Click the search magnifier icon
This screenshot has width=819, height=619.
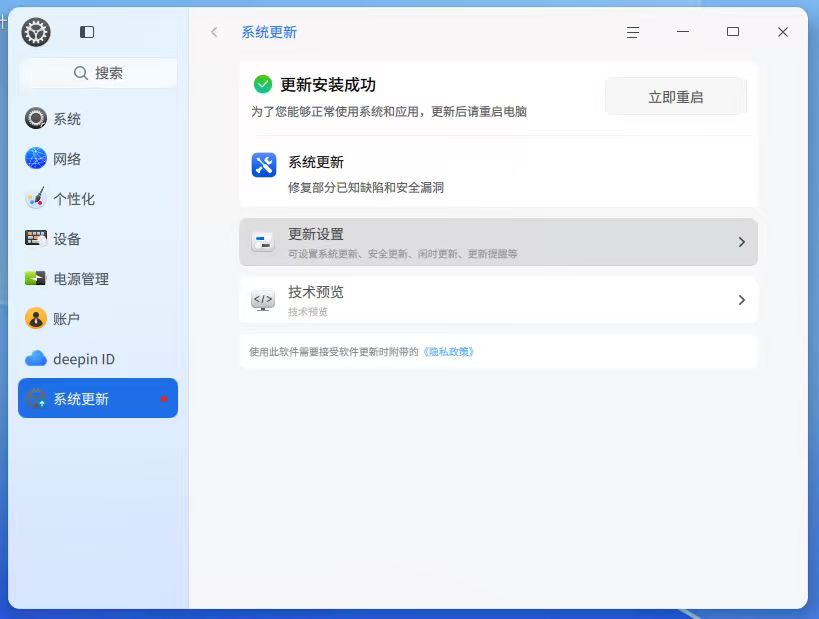pos(80,73)
